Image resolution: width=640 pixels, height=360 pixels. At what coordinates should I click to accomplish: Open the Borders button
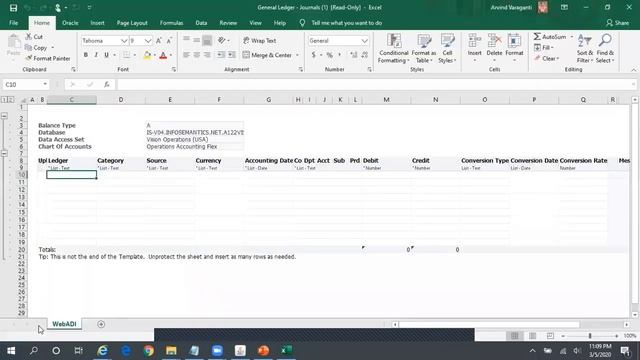127,55
